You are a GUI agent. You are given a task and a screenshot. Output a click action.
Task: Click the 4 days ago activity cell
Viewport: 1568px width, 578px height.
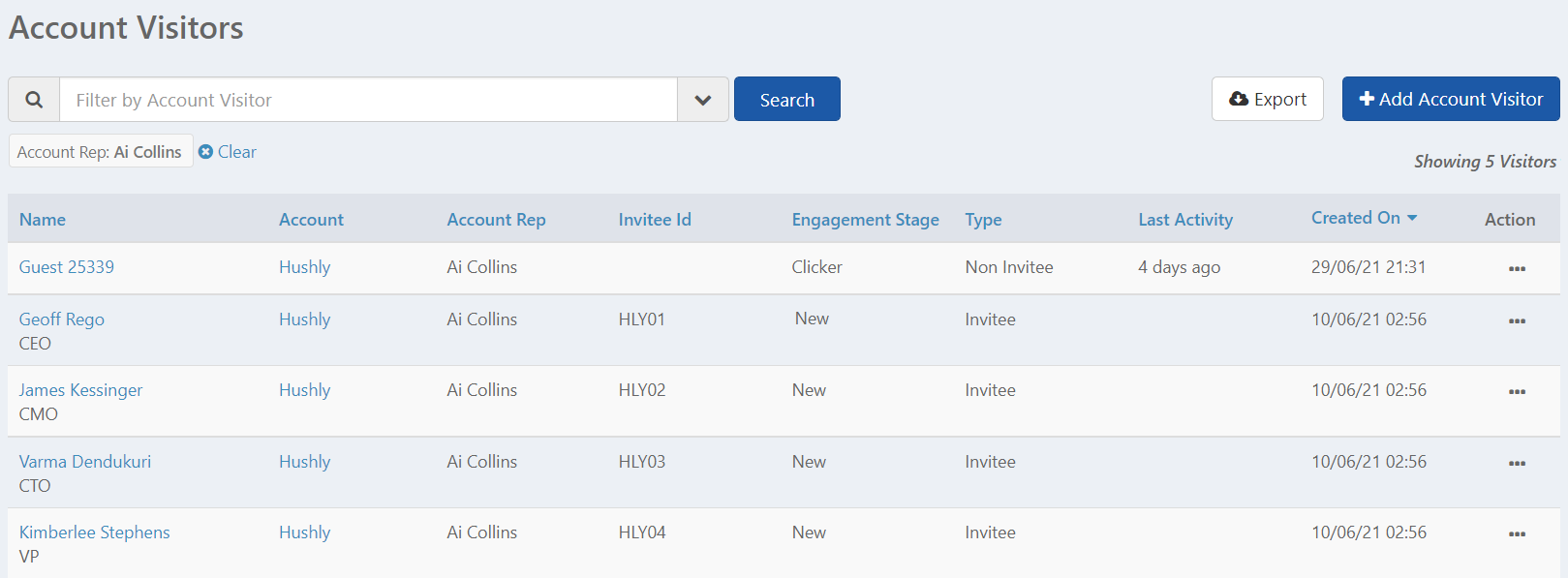(x=1179, y=267)
